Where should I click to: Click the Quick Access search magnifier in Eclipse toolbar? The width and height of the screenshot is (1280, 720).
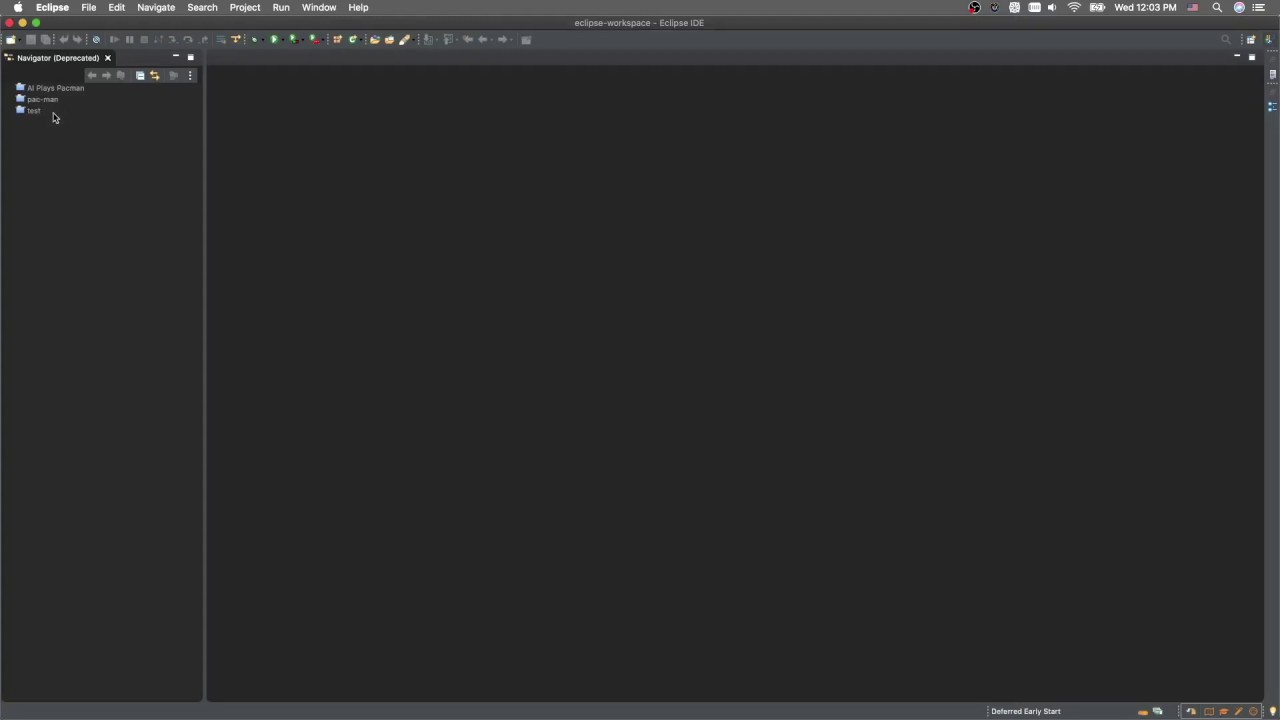coord(1226,40)
